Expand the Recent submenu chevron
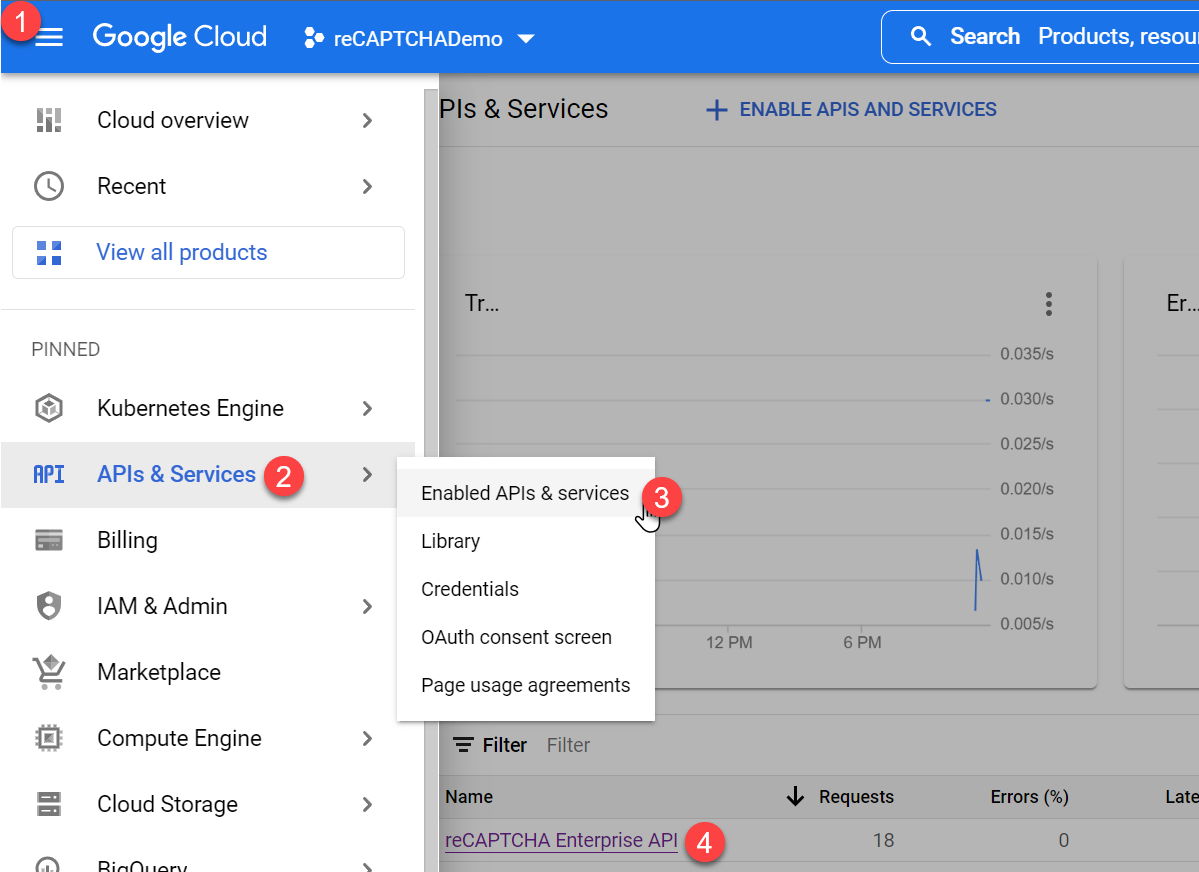 [x=368, y=186]
